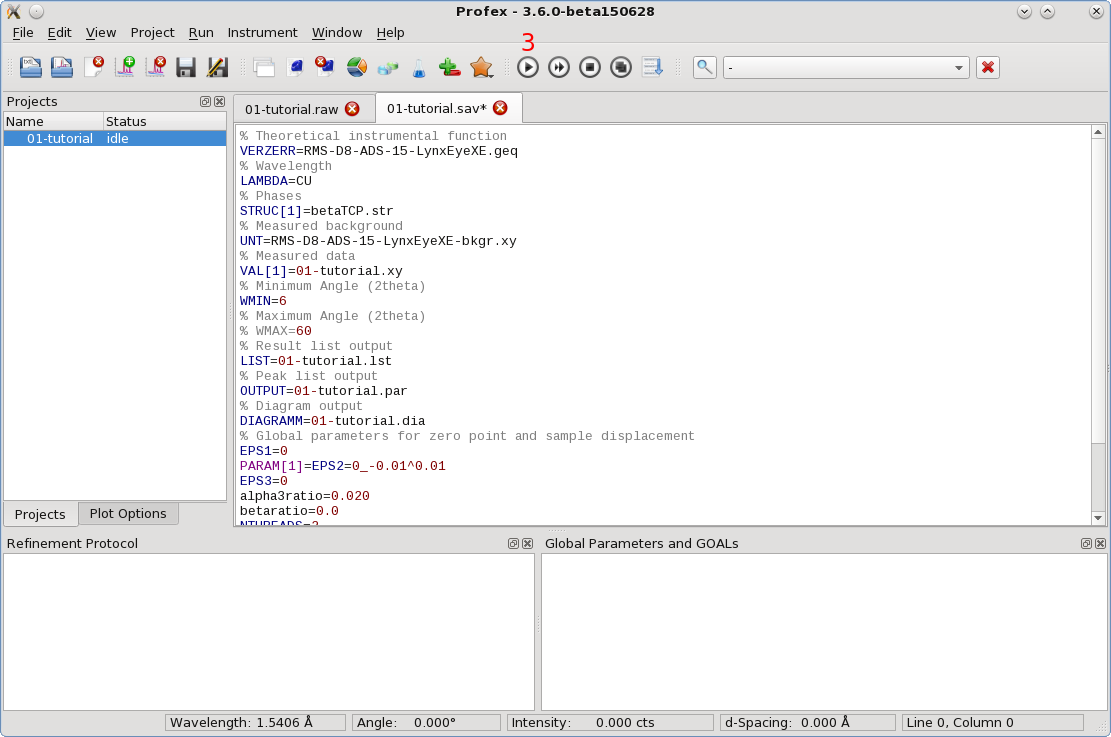Viewport: 1111px width, 737px height.
Task: Click pie chart icon in toolbar
Action: tap(357, 67)
